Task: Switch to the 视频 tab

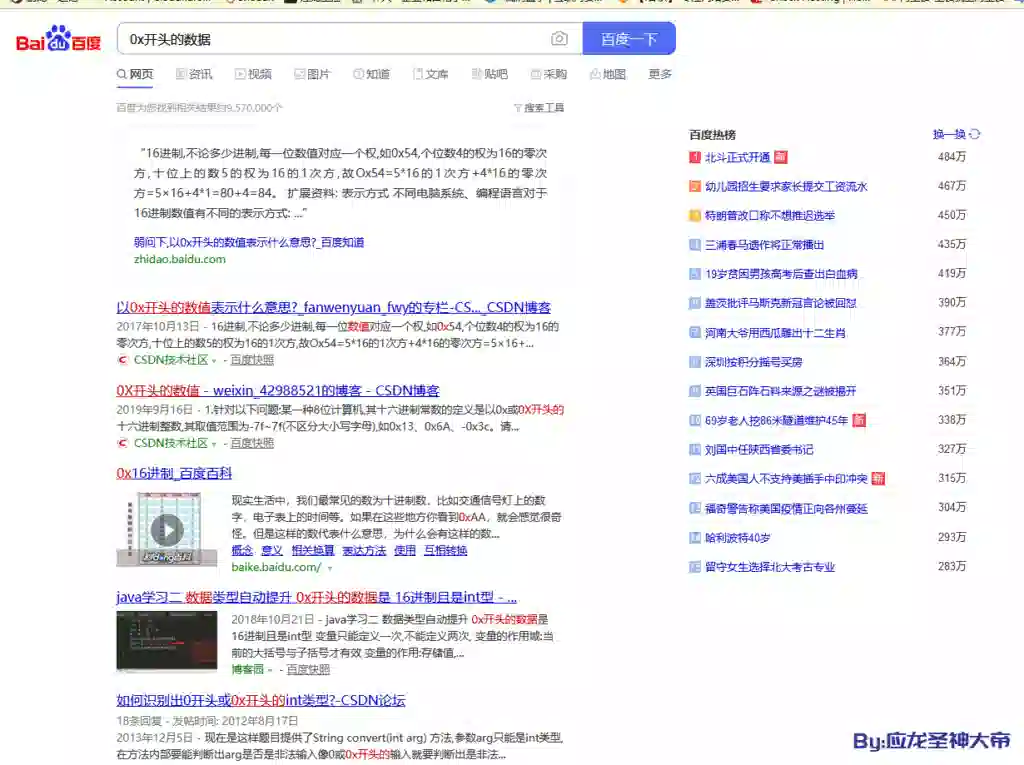Action: pyautogui.click(x=253, y=74)
